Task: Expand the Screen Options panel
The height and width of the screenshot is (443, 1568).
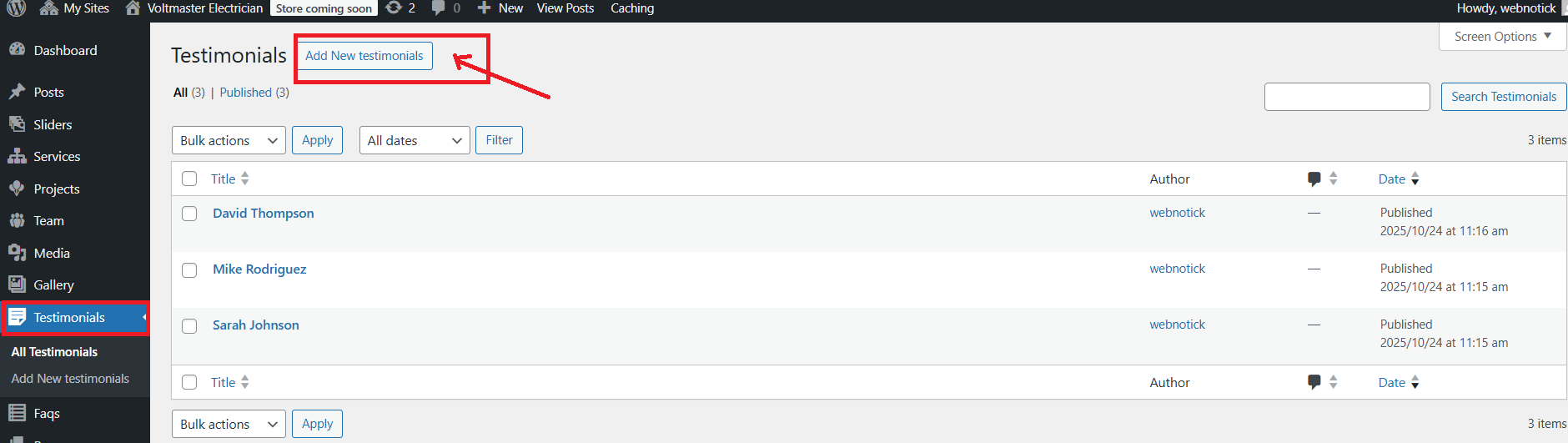Action: [1502, 37]
